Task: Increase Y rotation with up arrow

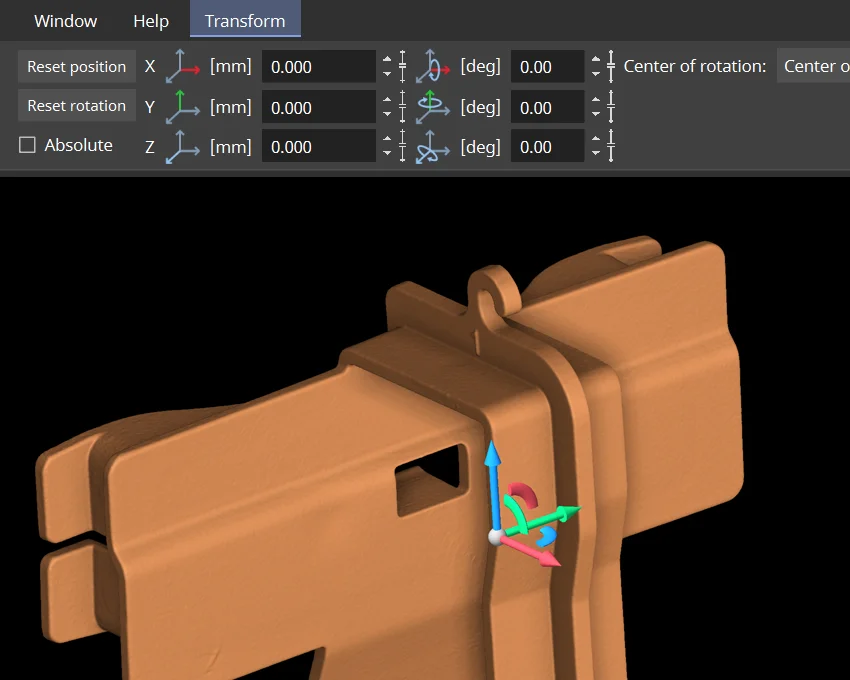Action: 596,100
